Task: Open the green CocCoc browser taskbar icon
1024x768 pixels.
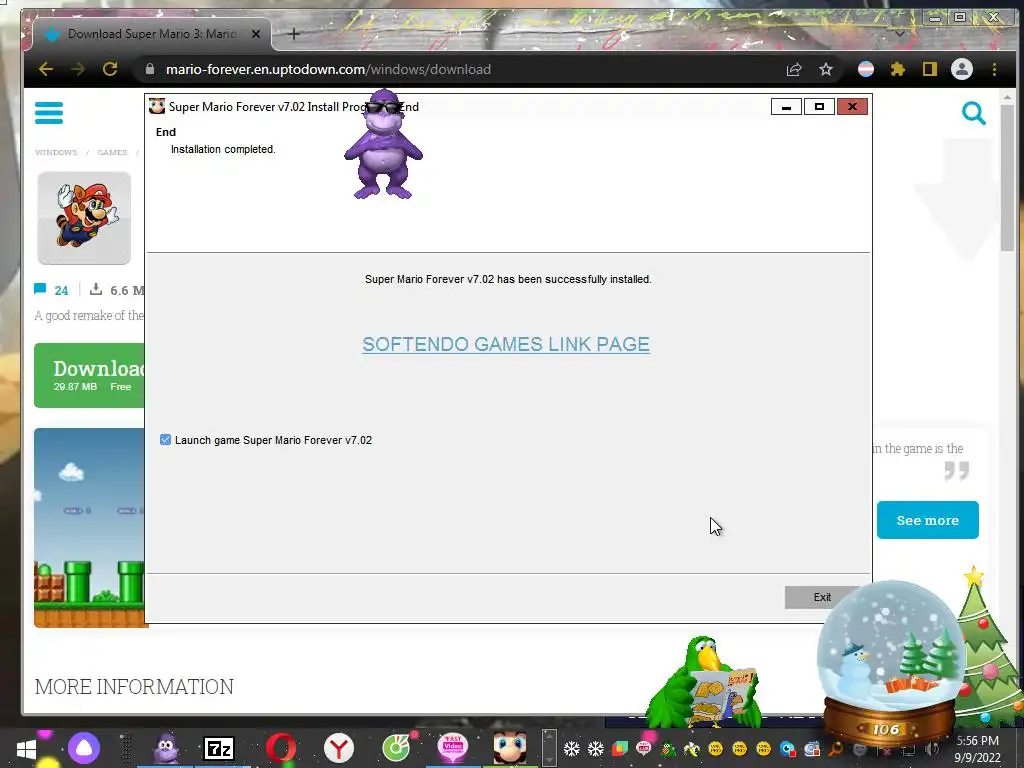Action: click(x=396, y=748)
